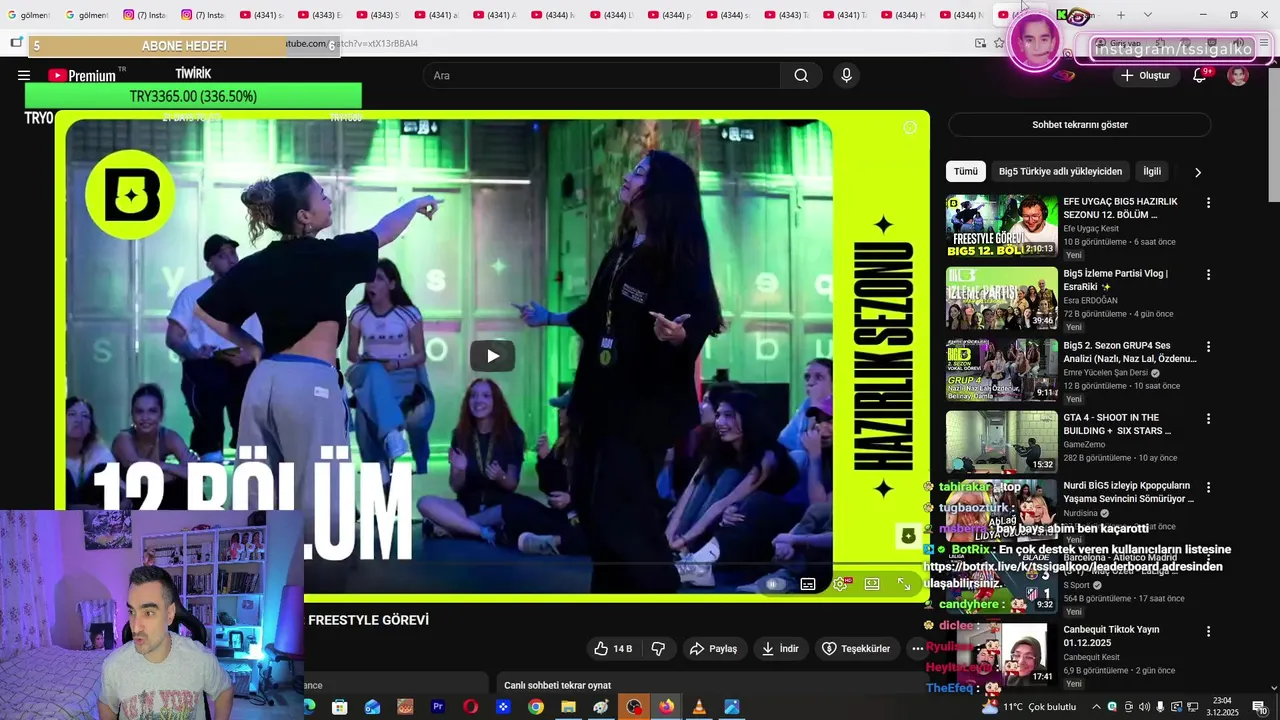Click the YouTube search input field
The height and width of the screenshot is (720, 1280).
pyautogui.click(x=601, y=75)
